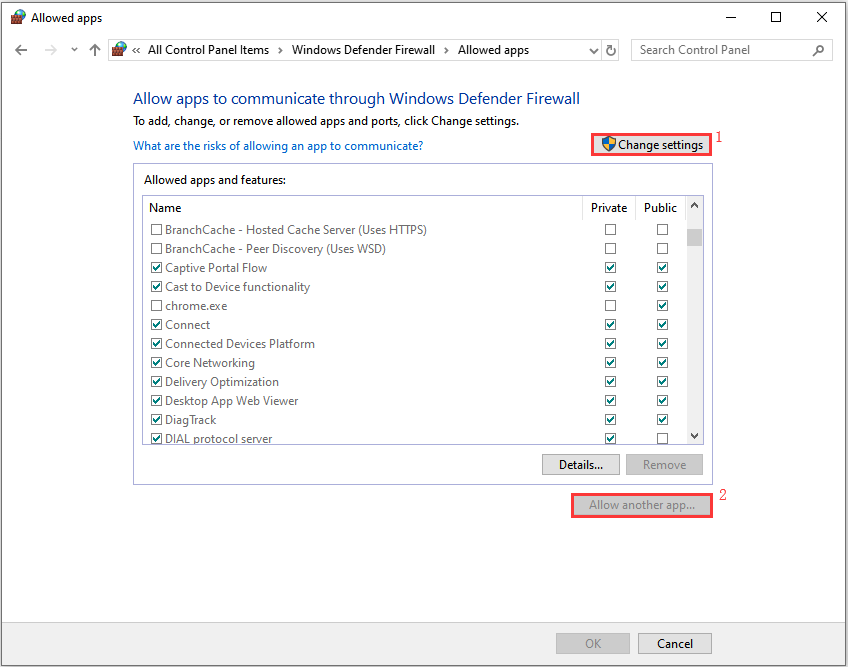Toggle BranchCache Hosted Cache Server checkbox

[156, 230]
